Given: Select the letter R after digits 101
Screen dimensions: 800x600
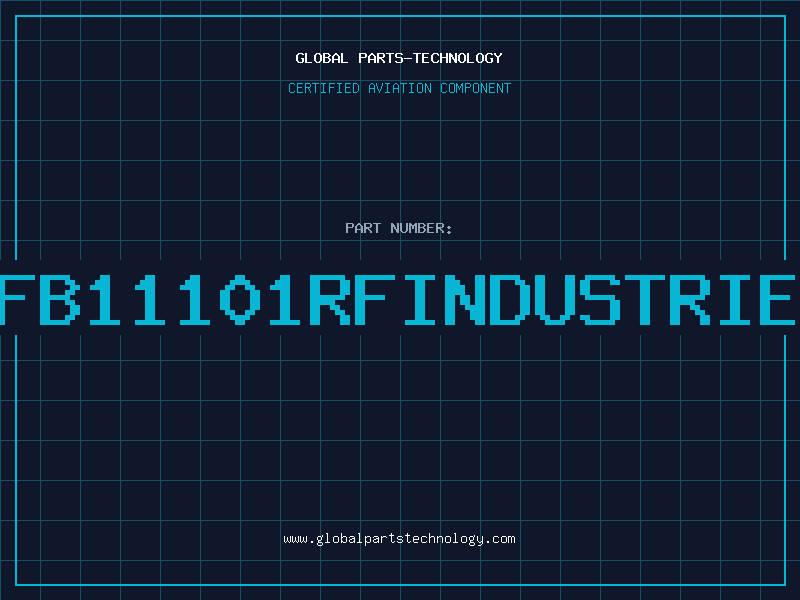Looking at the screenshot, I should point(332,300).
